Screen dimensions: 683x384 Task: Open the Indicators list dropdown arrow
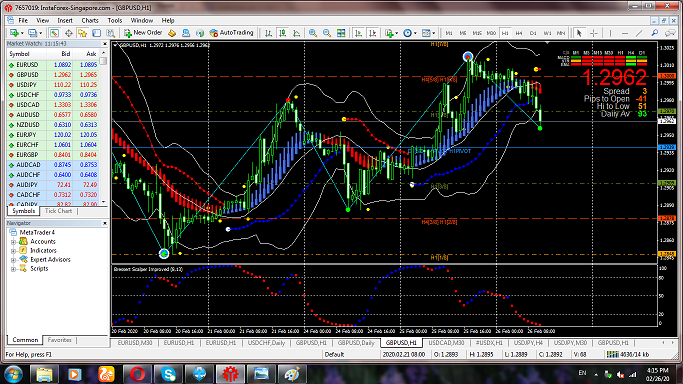click(397, 33)
